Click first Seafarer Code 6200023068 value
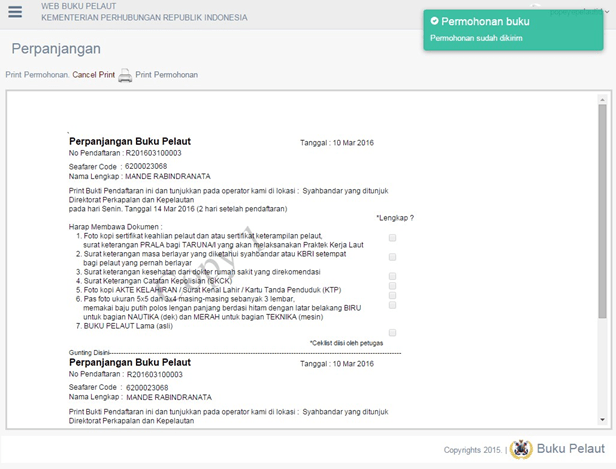Viewport: 616px width, 469px height. tap(146, 166)
